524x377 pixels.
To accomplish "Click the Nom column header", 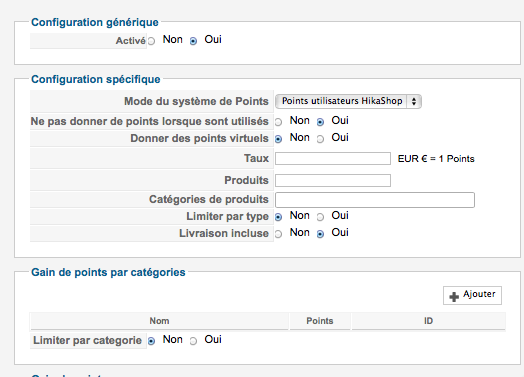I will pyautogui.click(x=159, y=321).
